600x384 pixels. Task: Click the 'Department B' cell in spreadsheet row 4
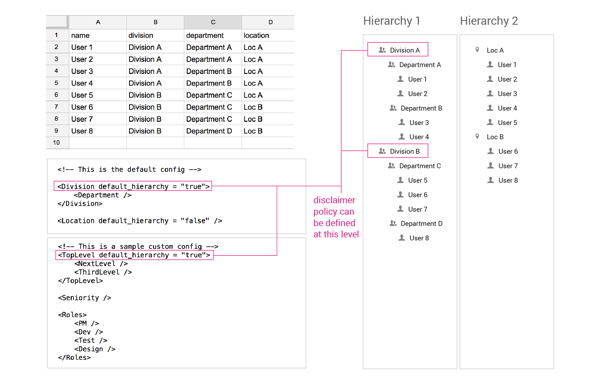(213, 71)
